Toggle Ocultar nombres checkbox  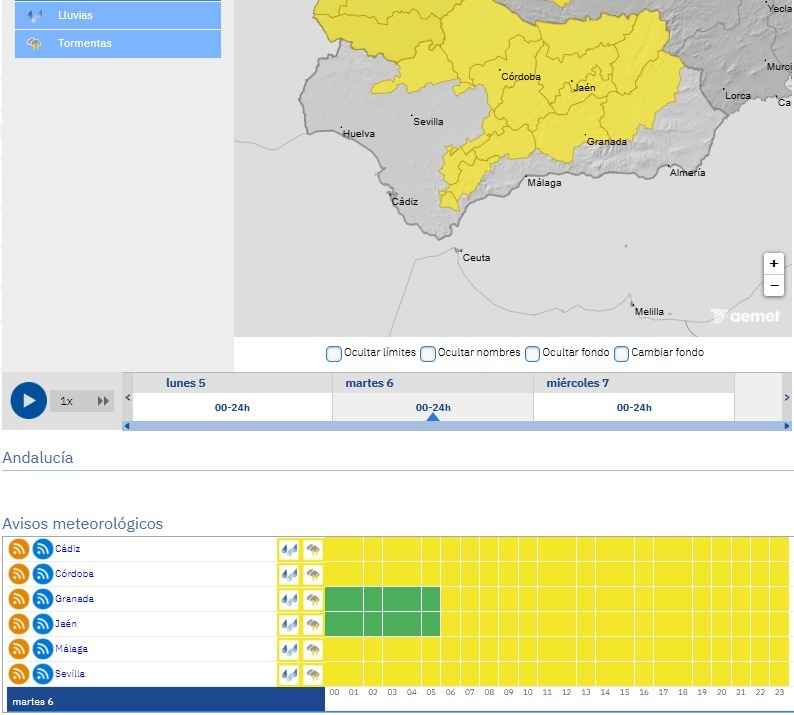point(427,353)
